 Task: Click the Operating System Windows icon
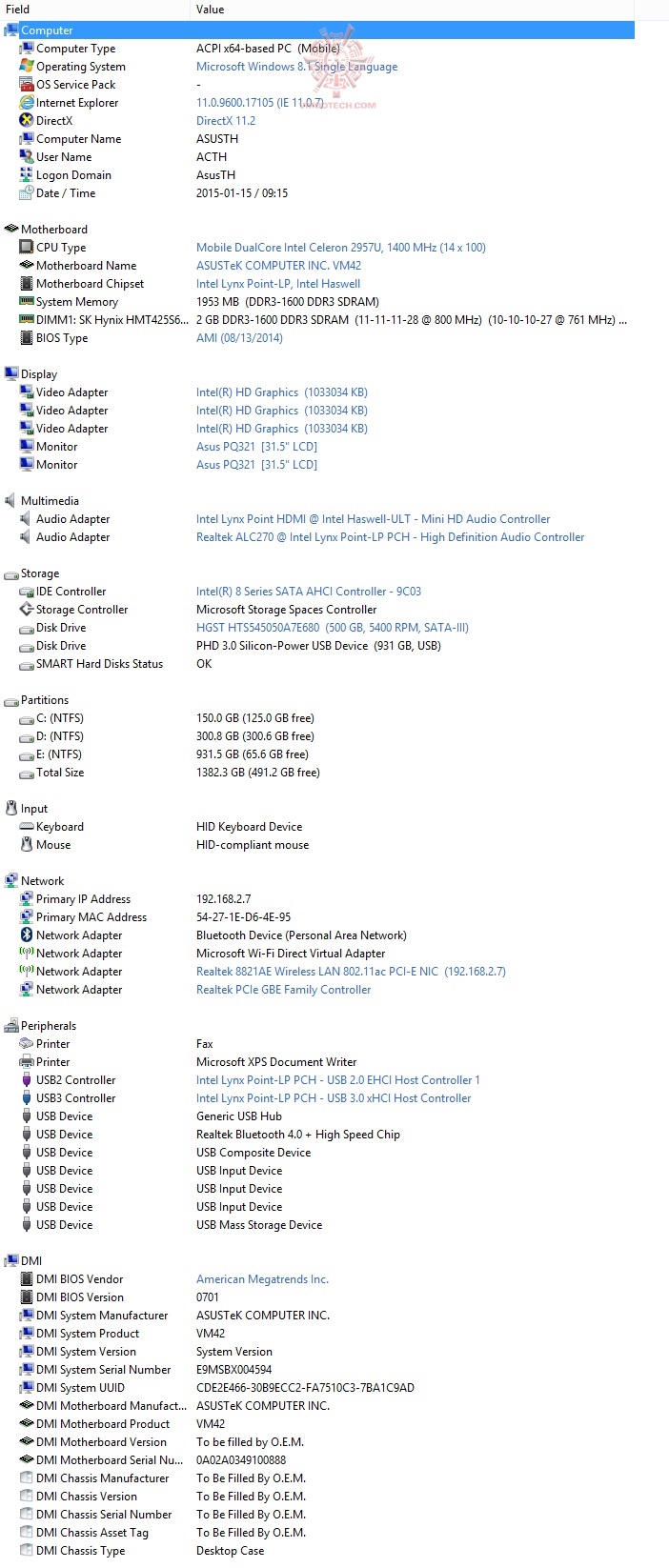27,67
